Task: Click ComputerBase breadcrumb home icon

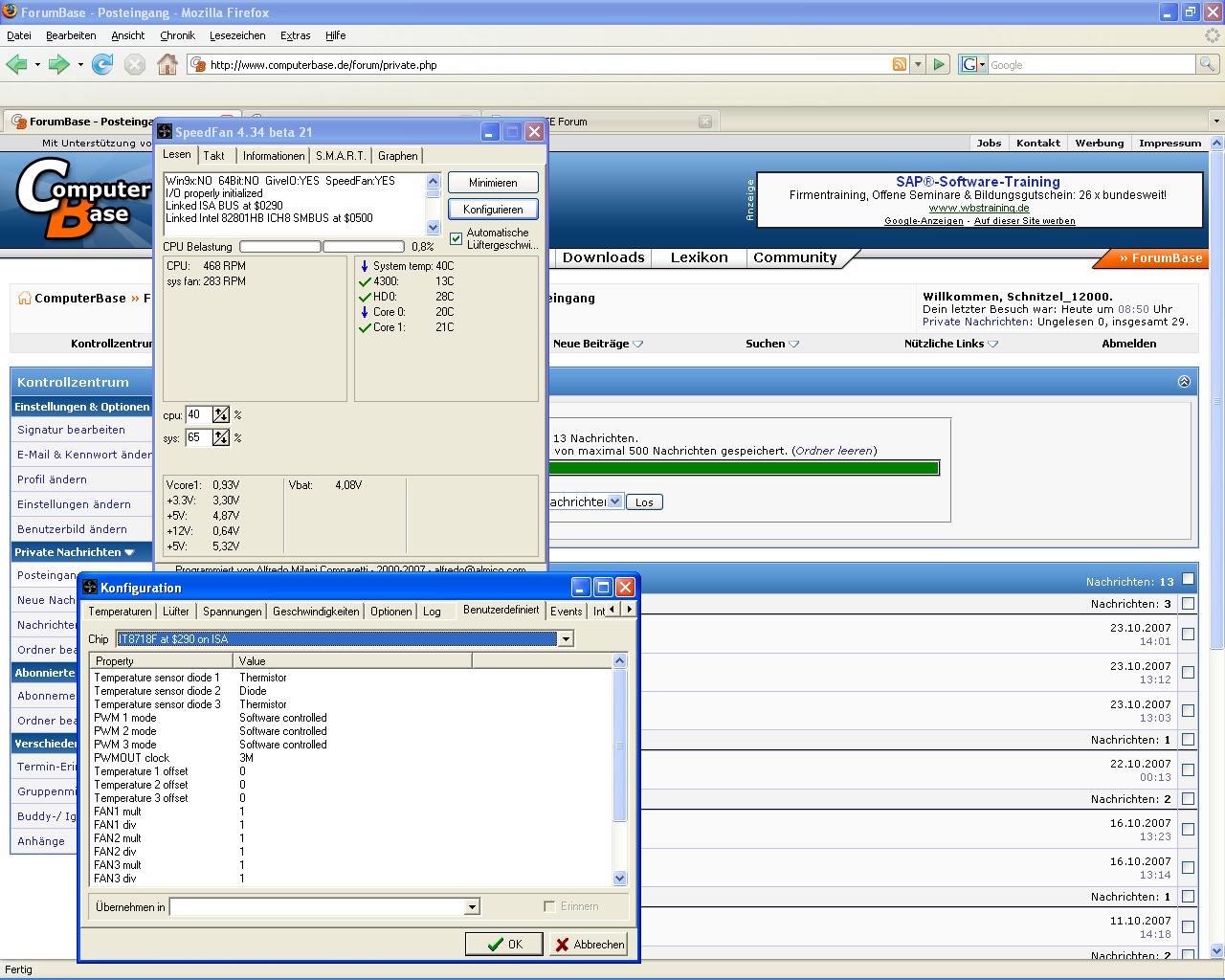Action: click(x=25, y=298)
